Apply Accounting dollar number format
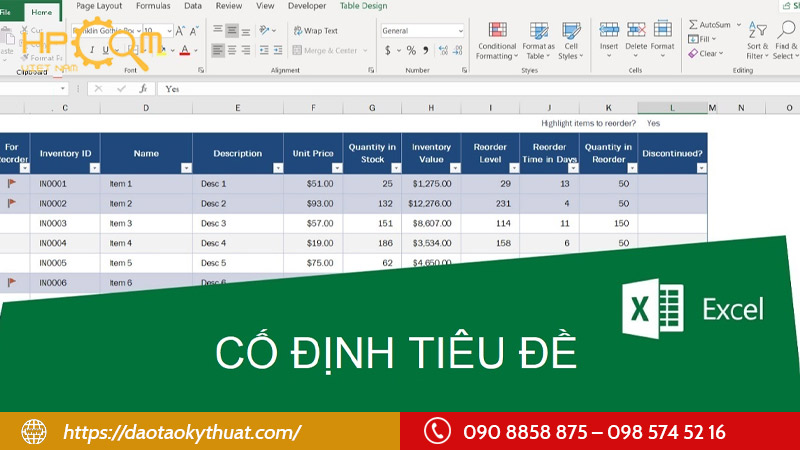The width and height of the screenshot is (800, 450). 388,50
